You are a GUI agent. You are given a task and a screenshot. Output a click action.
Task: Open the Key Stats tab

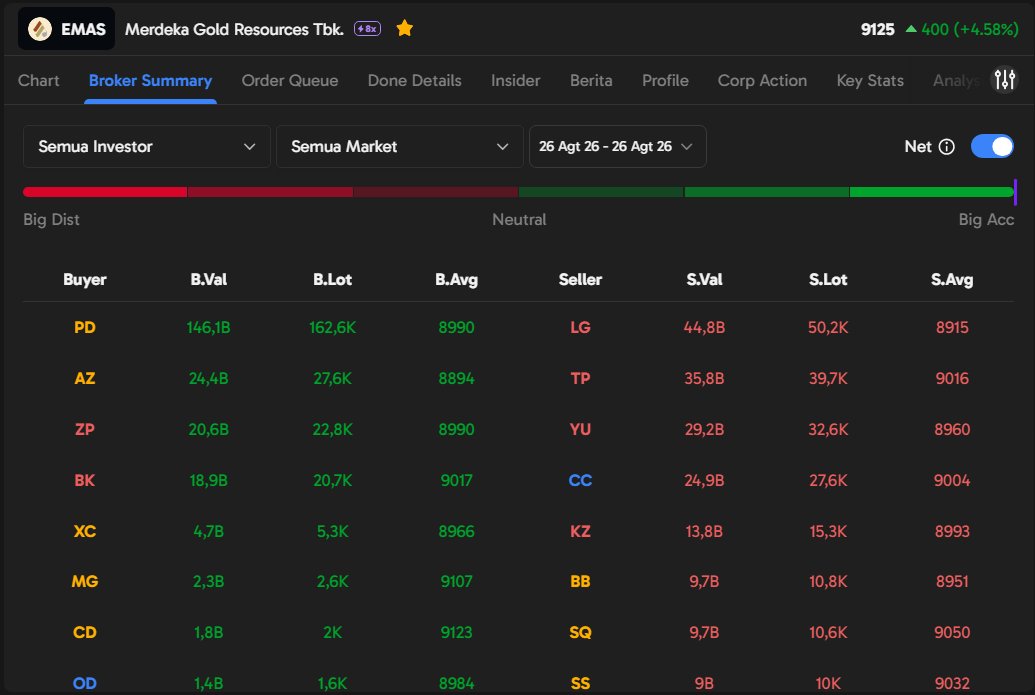click(870, 81)
